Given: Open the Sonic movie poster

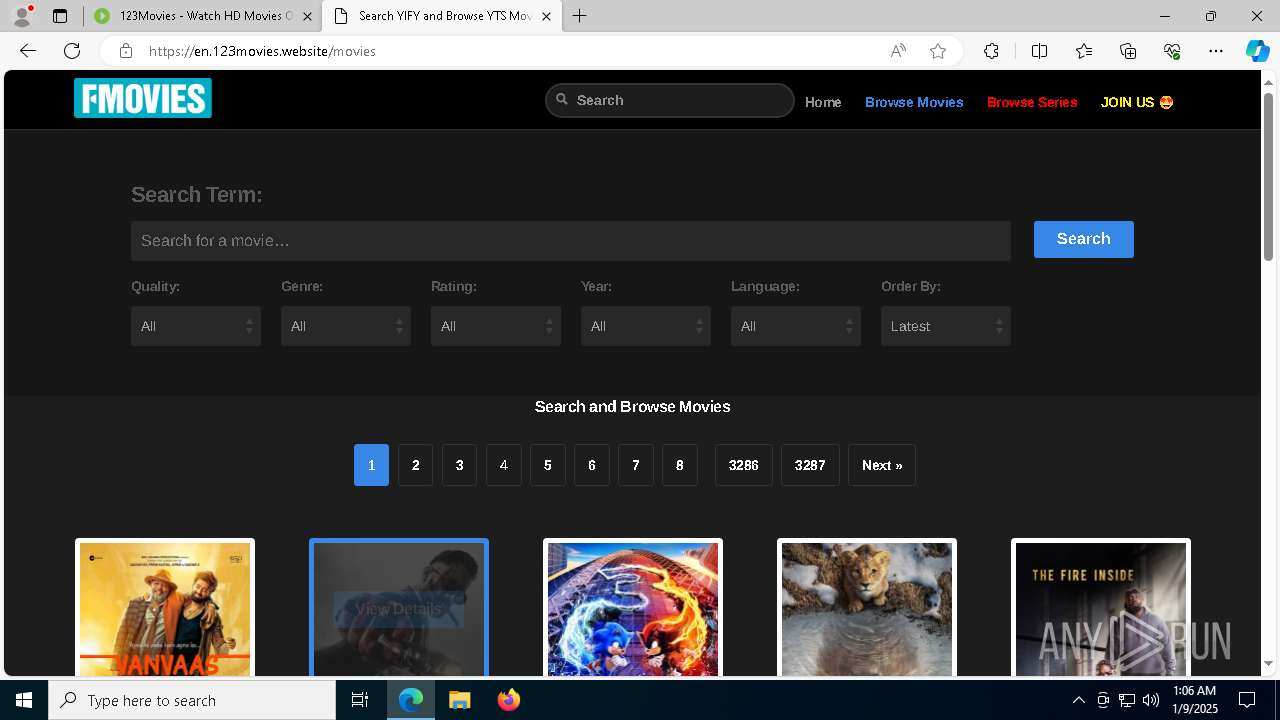Looking at the screenshot, I should click(x=633, y=609).
